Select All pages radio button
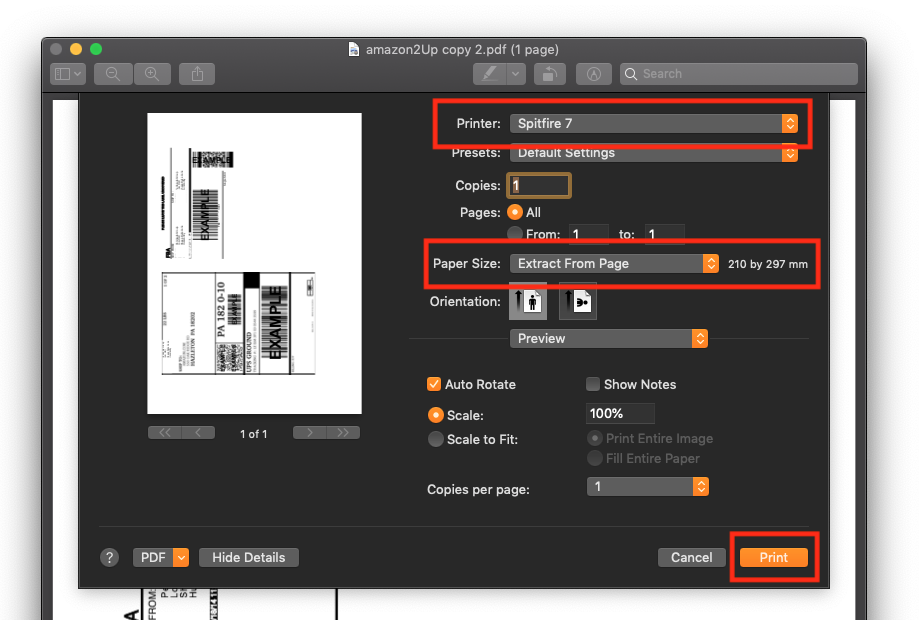Image resolution: width=922 pixels, height=620 pixels. [515, 212]
